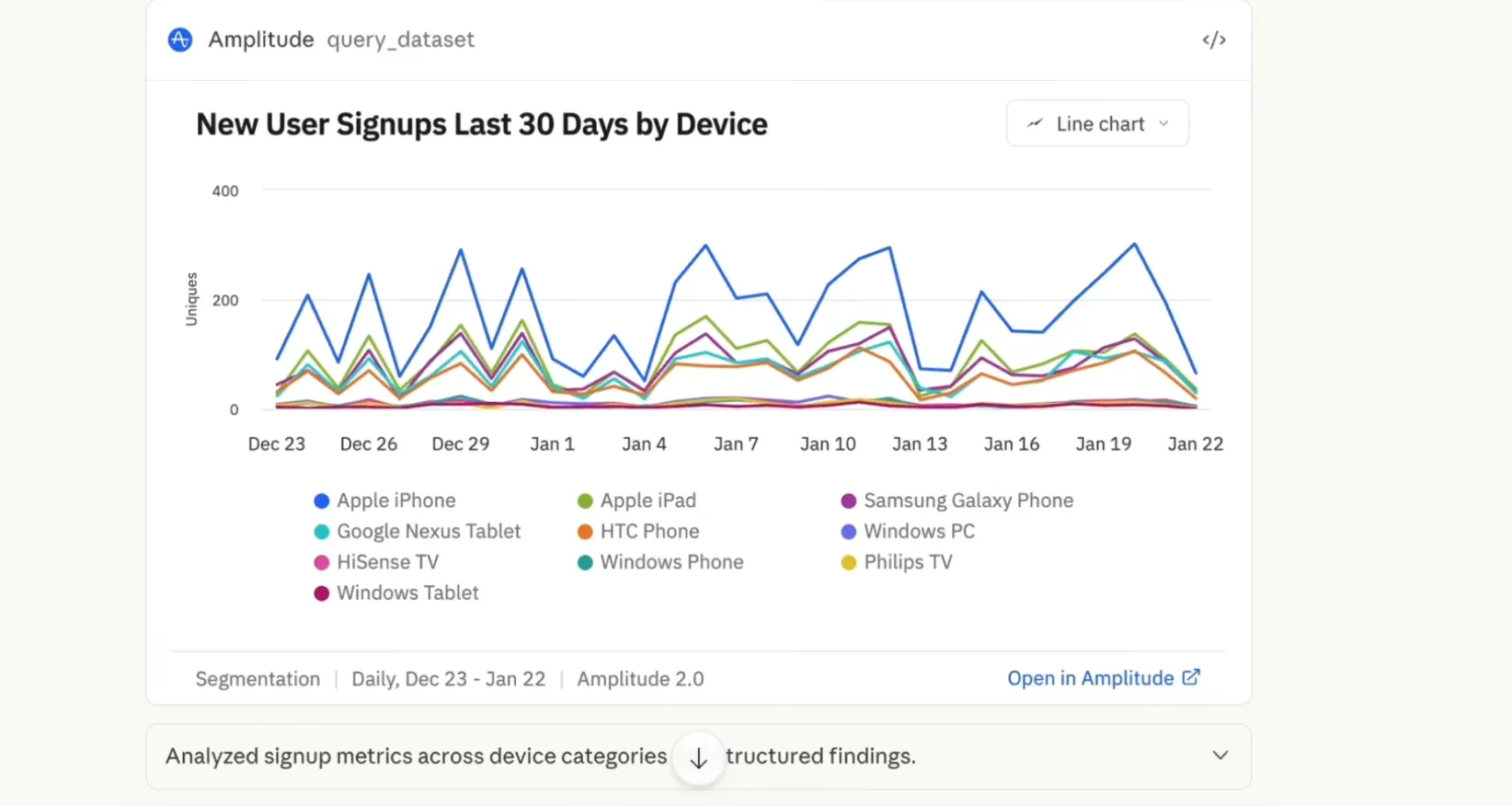Toggle the Google Nexus Tablet legend series

point(418,531)
